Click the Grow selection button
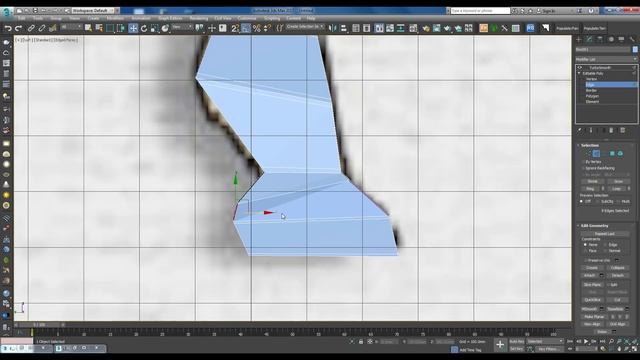This screenshot has height=360, width=640. (618, 181)
